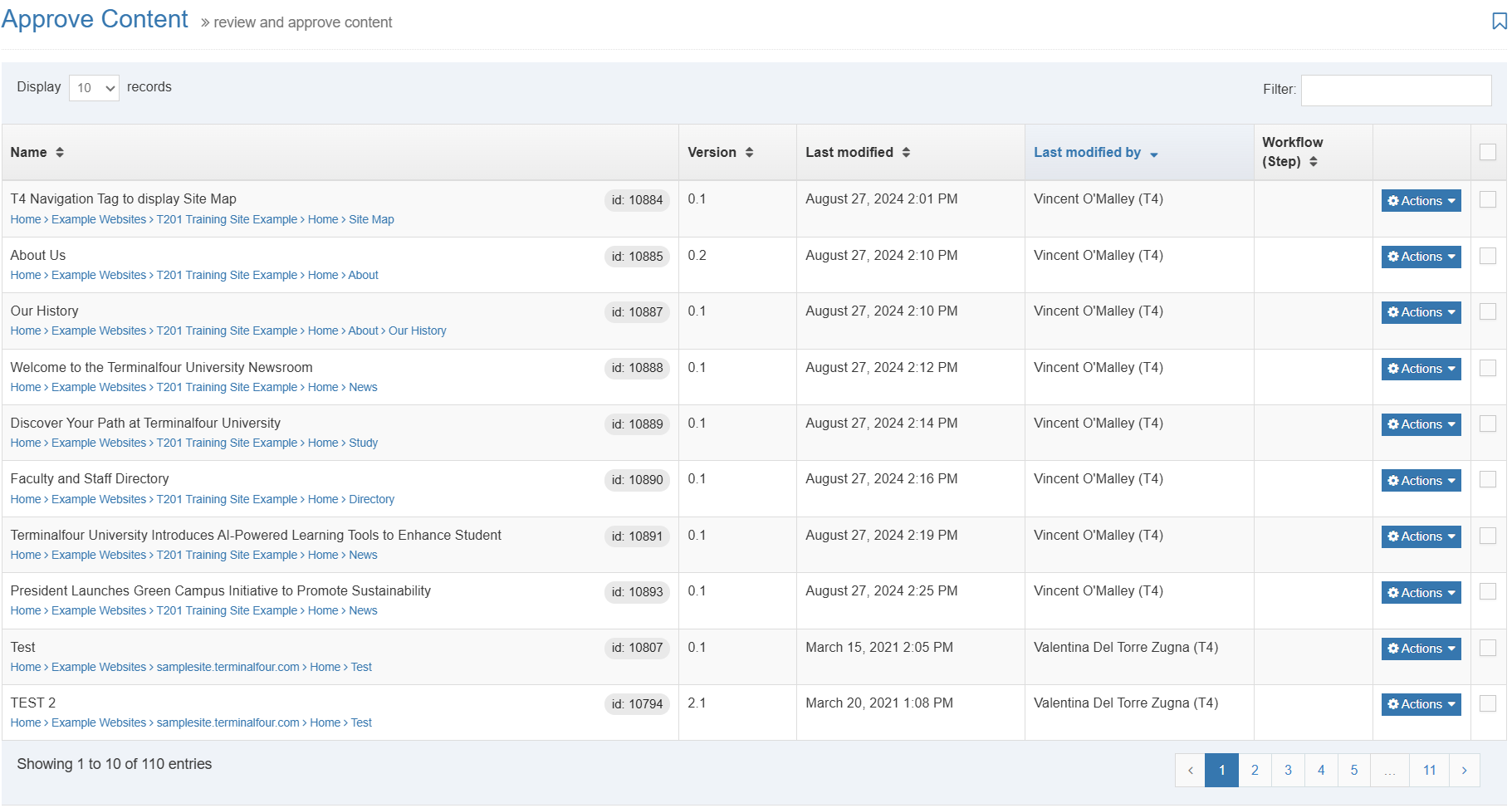The image size is (1512, 808).
Task: Go to previous page arrow
Action: coord(1190,771)
